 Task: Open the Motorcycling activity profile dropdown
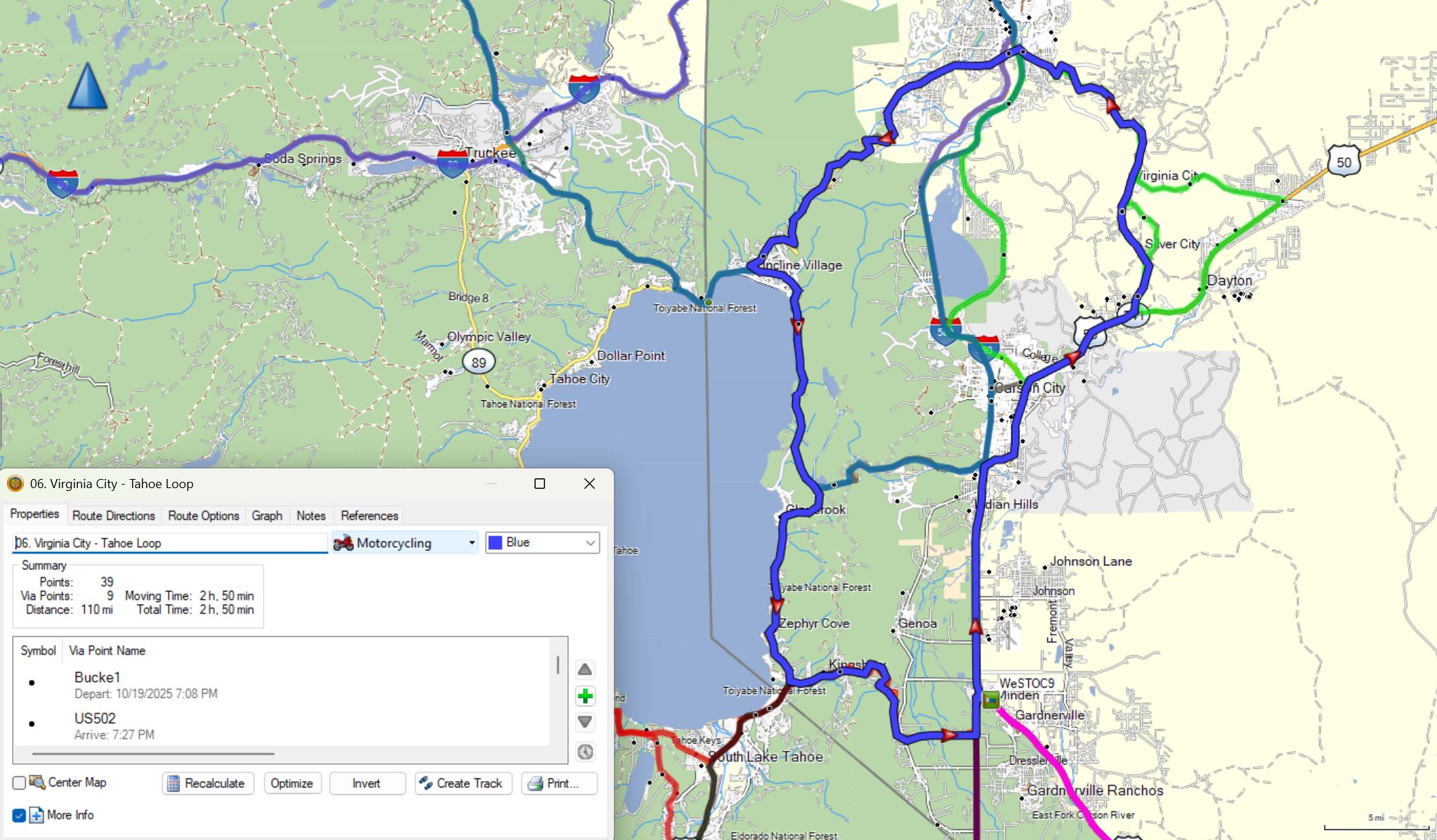pos(405,543)
